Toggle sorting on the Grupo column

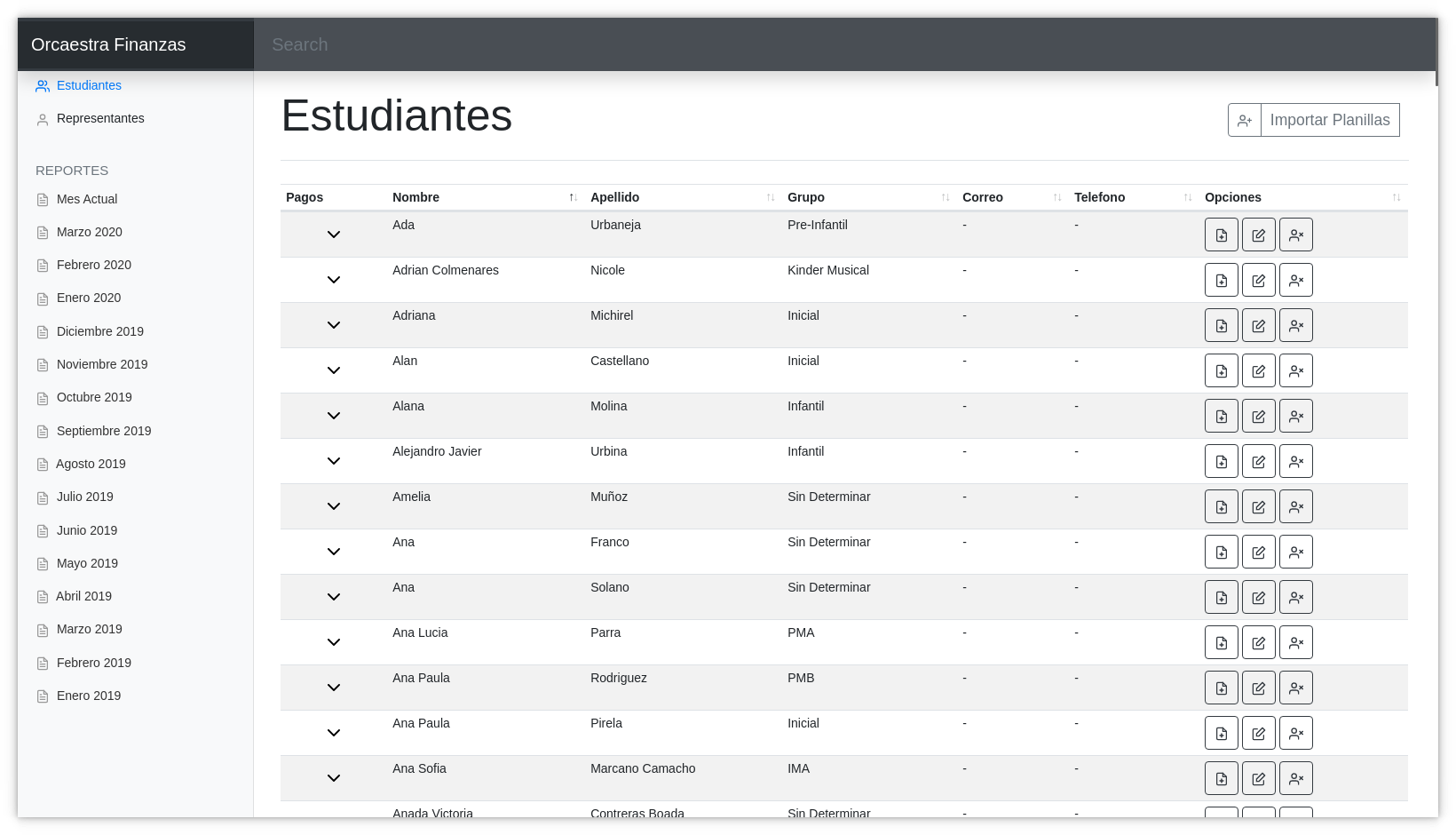[944, 197]
